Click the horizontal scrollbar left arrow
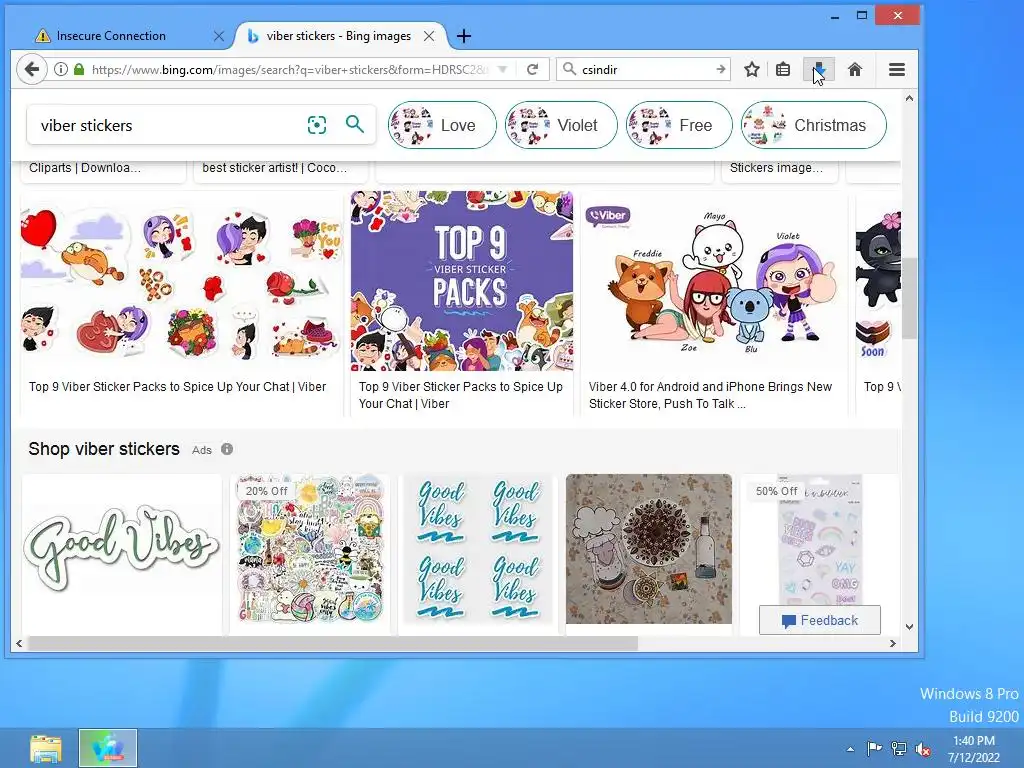 click(x=19, y=644)
